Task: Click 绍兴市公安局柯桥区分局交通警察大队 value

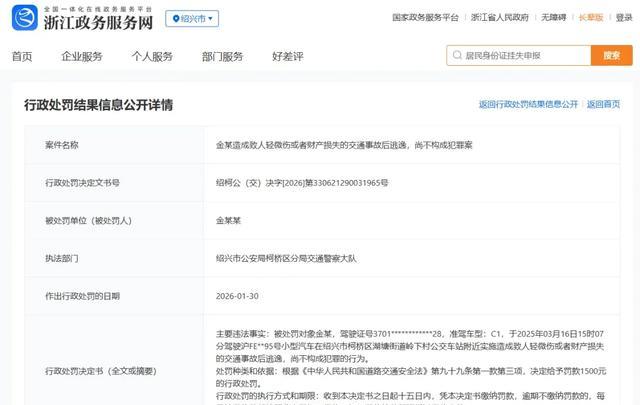Action: (x=286, y=258)
